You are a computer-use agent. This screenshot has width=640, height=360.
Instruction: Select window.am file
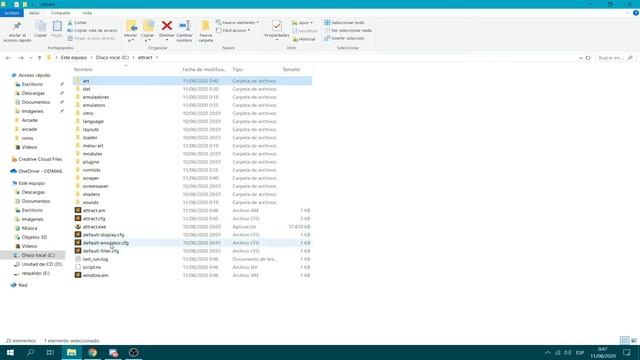click(96, 275)
